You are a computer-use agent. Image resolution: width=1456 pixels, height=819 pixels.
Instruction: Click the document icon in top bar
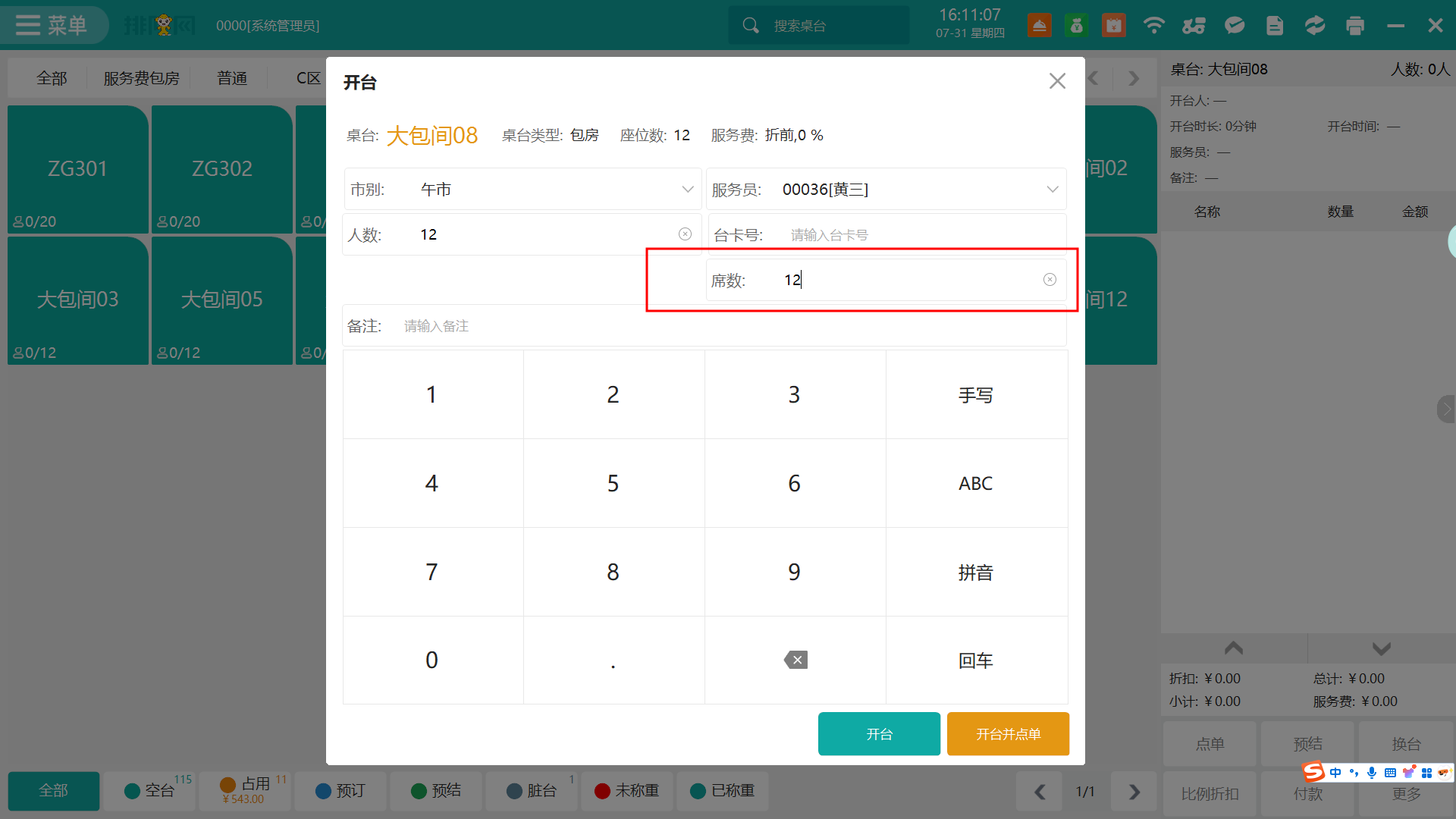[x=1275, y=26]
